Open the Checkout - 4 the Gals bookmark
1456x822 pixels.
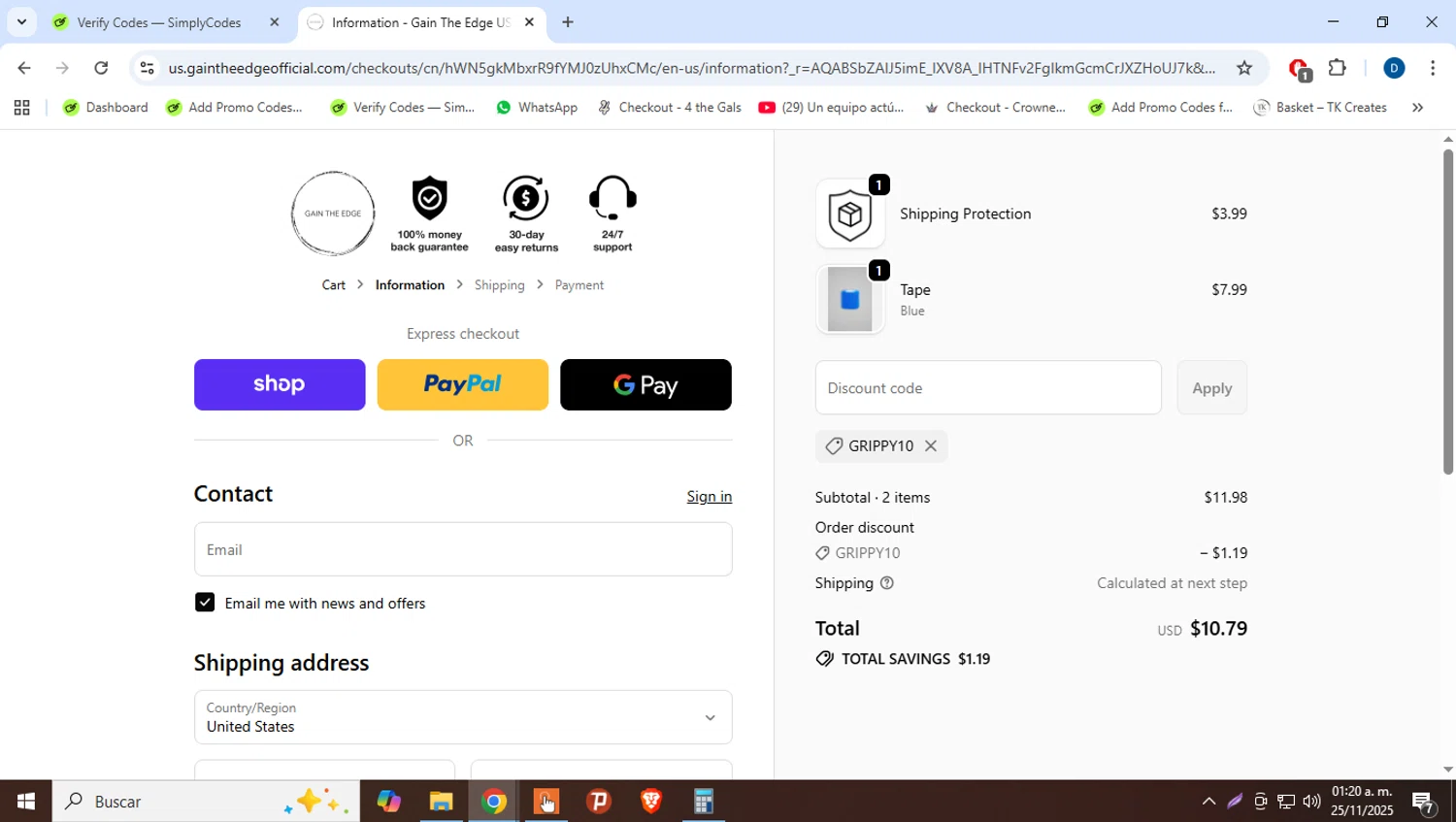click(670, 108)
